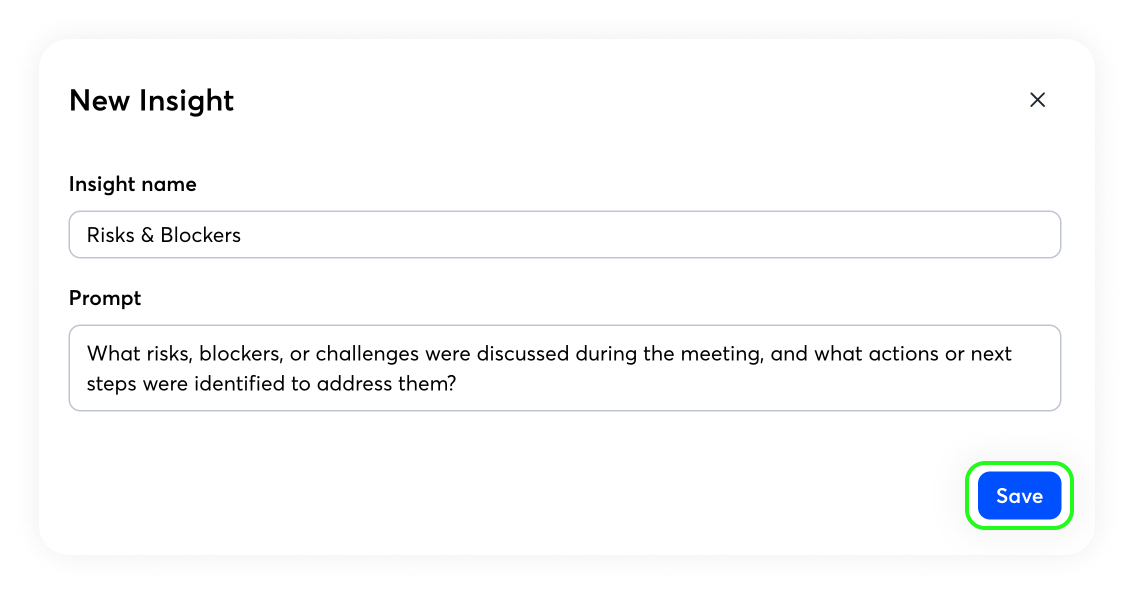1134x594 pixels.
Task: Click the word "Insight" in dialog title
Action: pyautogui.click(x=187, y=101)
